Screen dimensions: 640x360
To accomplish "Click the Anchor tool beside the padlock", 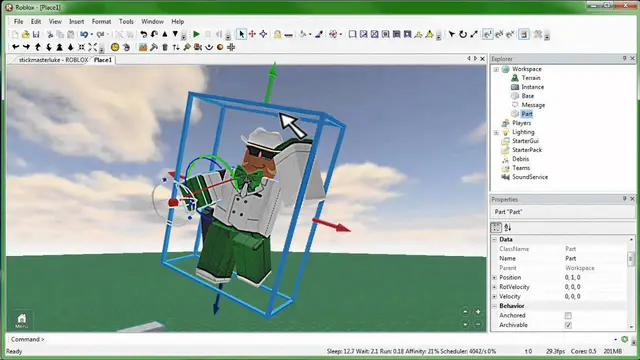I will [289, 35].
